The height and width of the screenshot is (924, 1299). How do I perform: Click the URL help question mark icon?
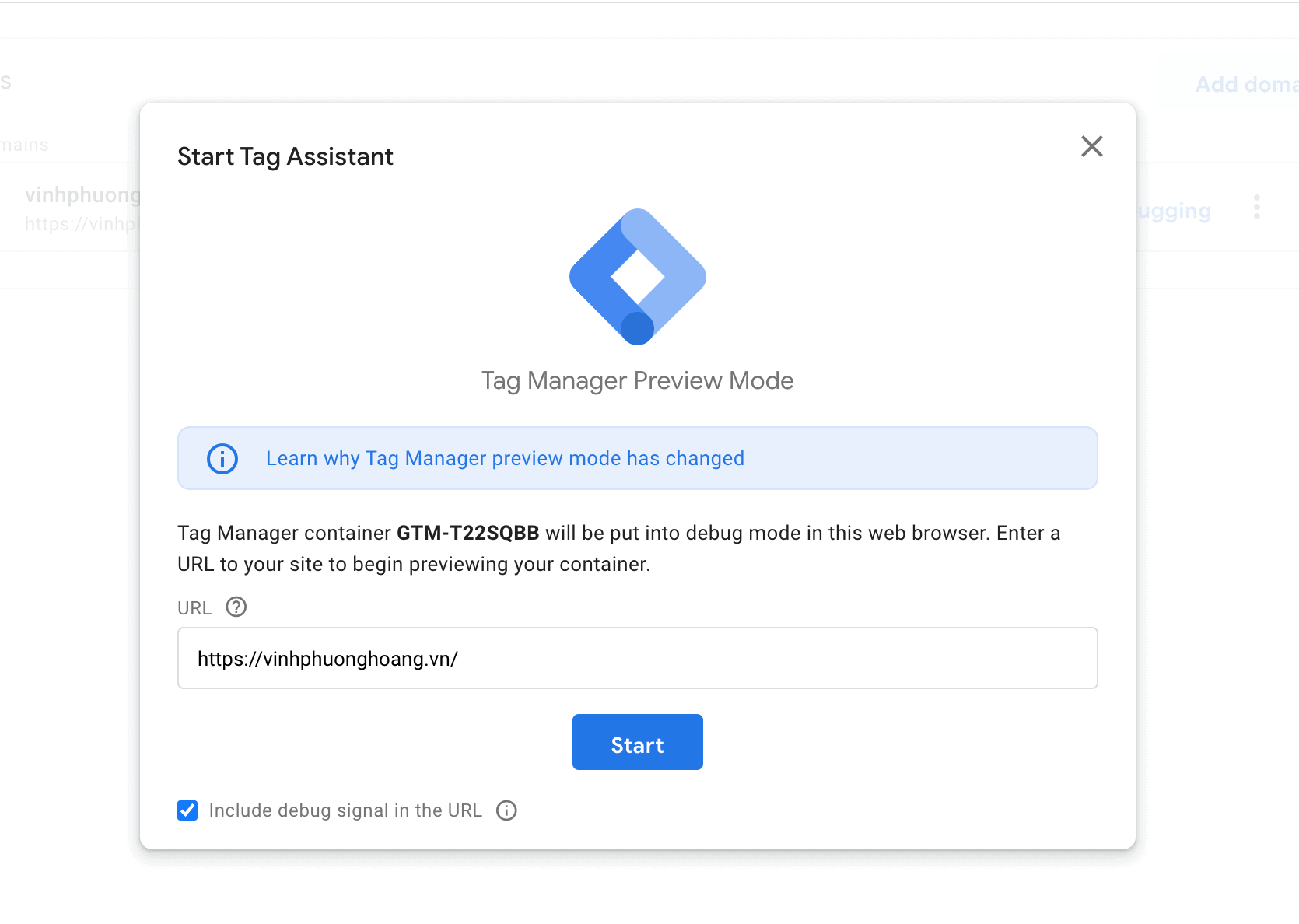click(x=236, y=607)
